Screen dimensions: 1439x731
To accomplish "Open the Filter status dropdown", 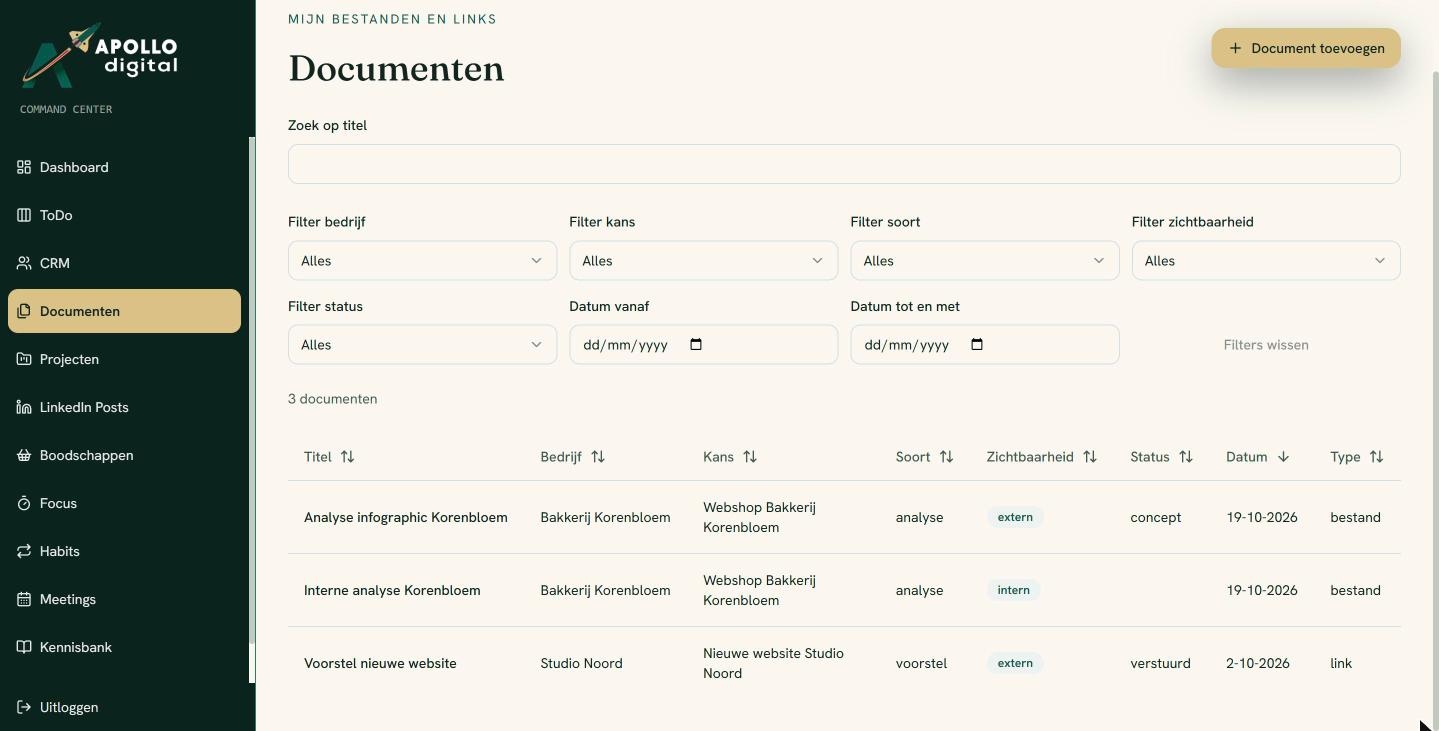I will (x=422, y=345).
